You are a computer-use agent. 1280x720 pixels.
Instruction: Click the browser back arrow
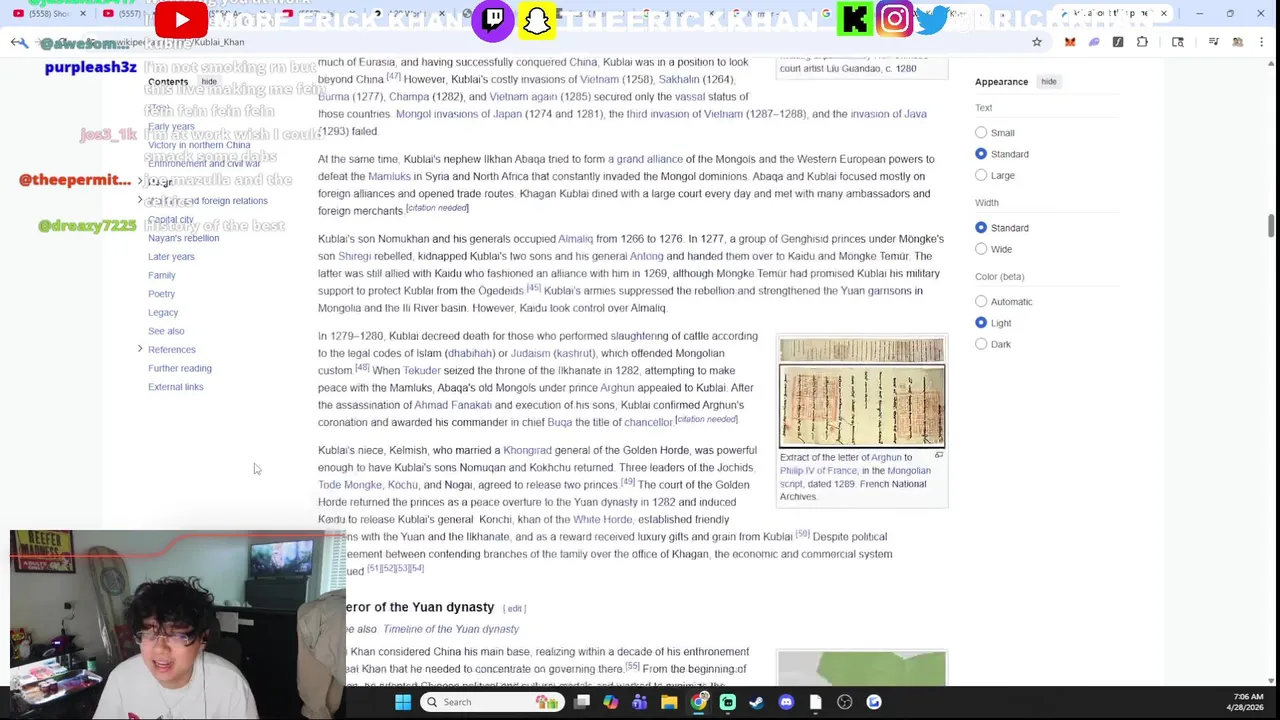click(x=17, y=42)
